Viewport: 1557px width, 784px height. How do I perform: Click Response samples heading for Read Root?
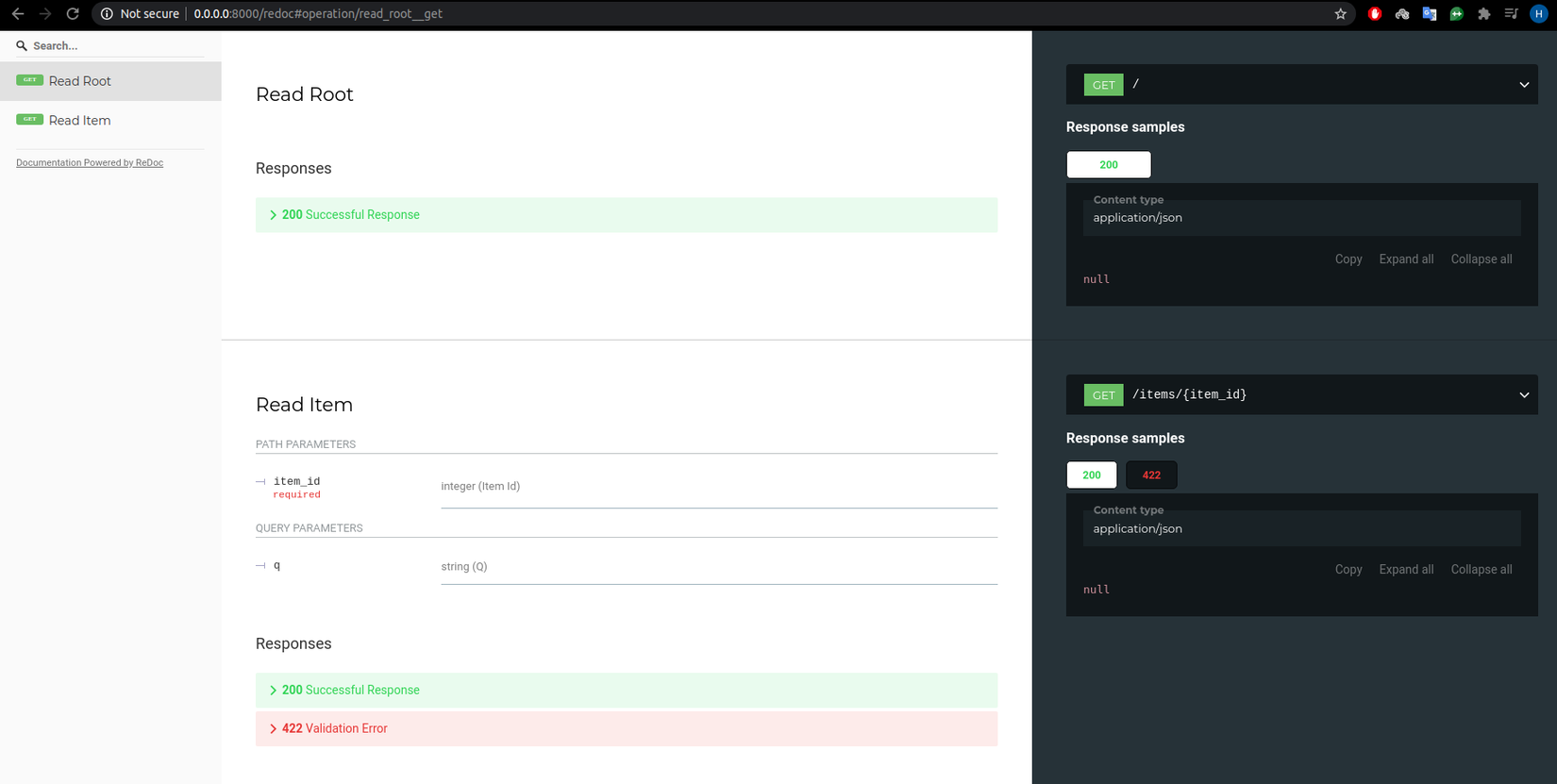coord(1125,127)
